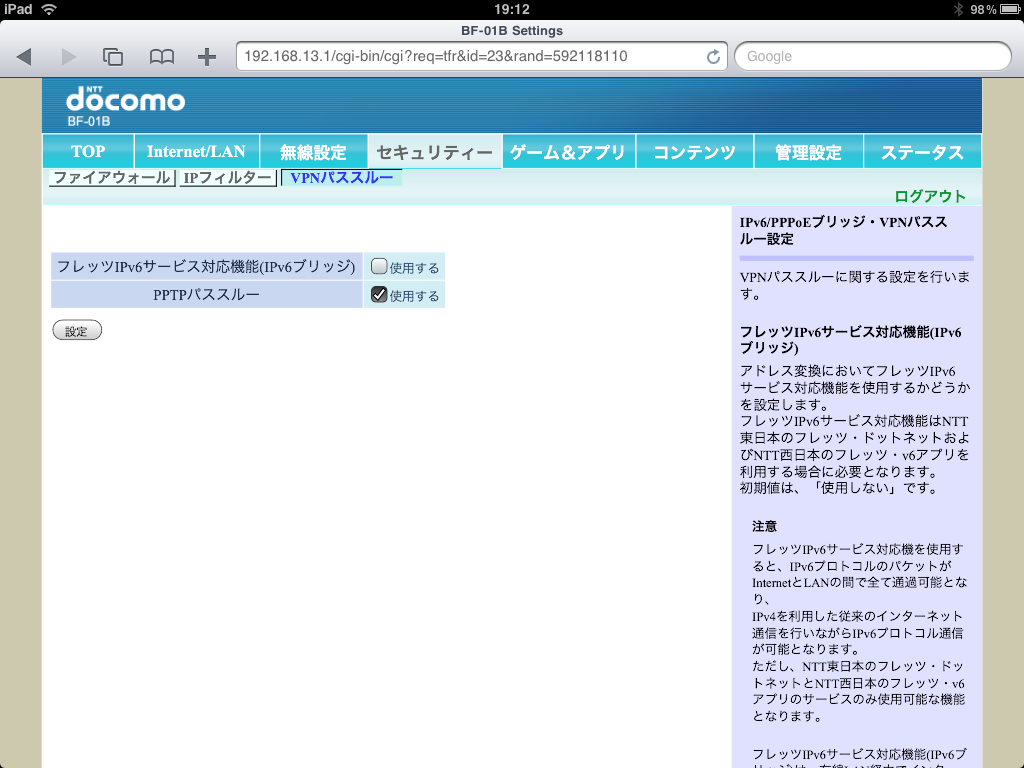This screenshot has width=1024, height=768.
Task: Select the セキュリティー tab
Action: click(435, 152)
